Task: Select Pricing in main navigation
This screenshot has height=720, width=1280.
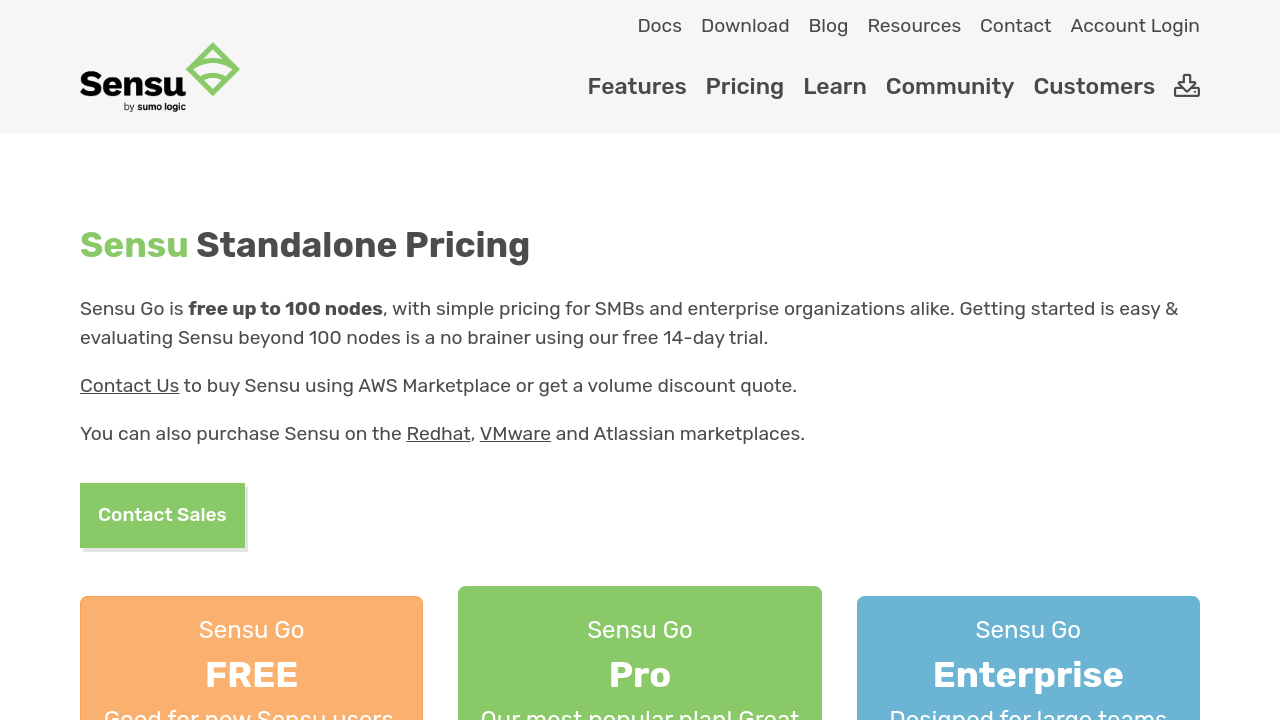Action: (745, 87)
